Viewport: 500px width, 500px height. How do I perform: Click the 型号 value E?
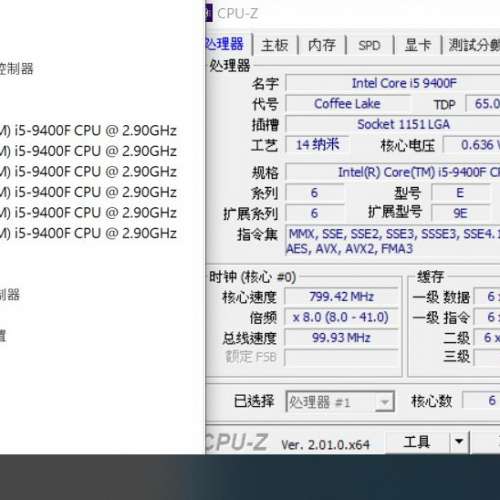(x=460, y=193)
